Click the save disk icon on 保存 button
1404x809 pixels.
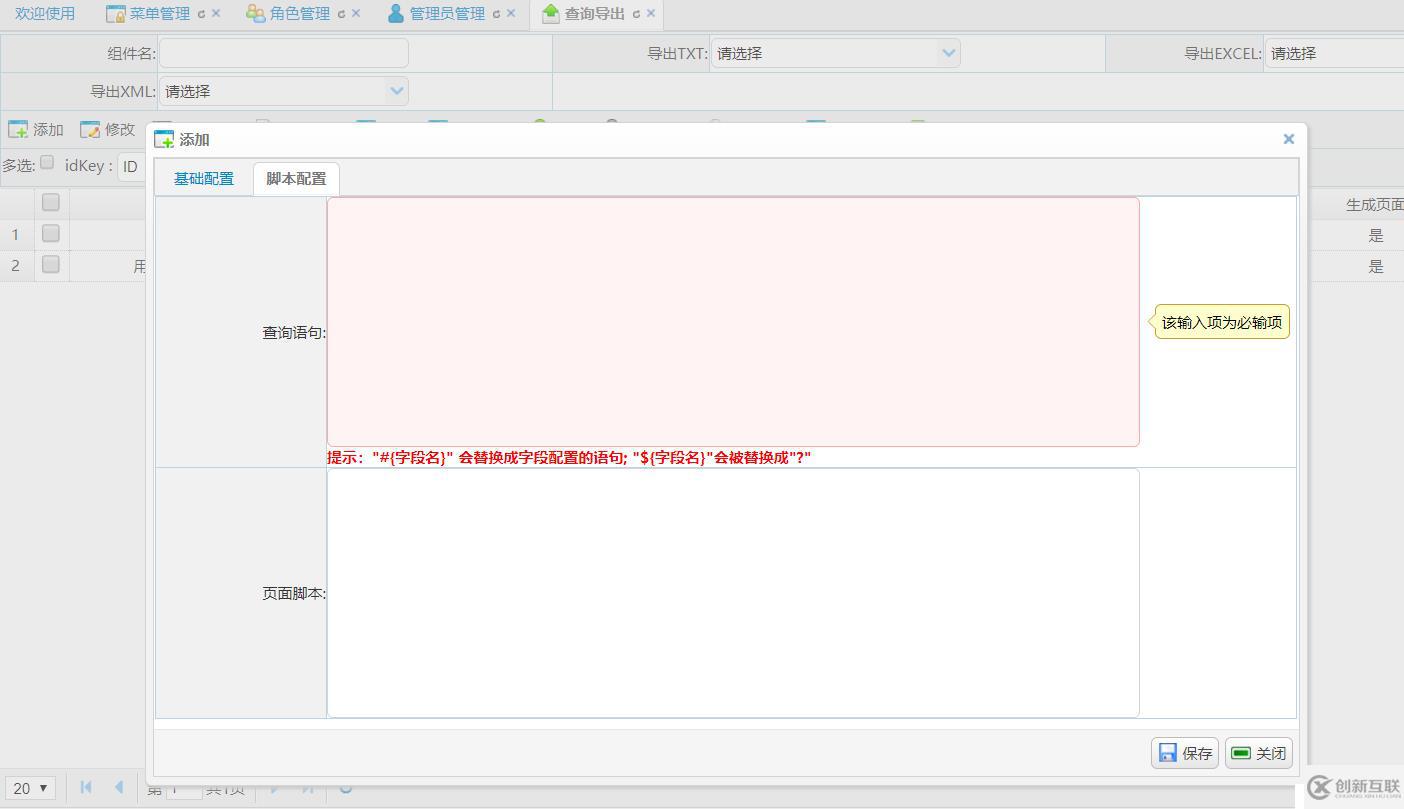pos(1168,753)
